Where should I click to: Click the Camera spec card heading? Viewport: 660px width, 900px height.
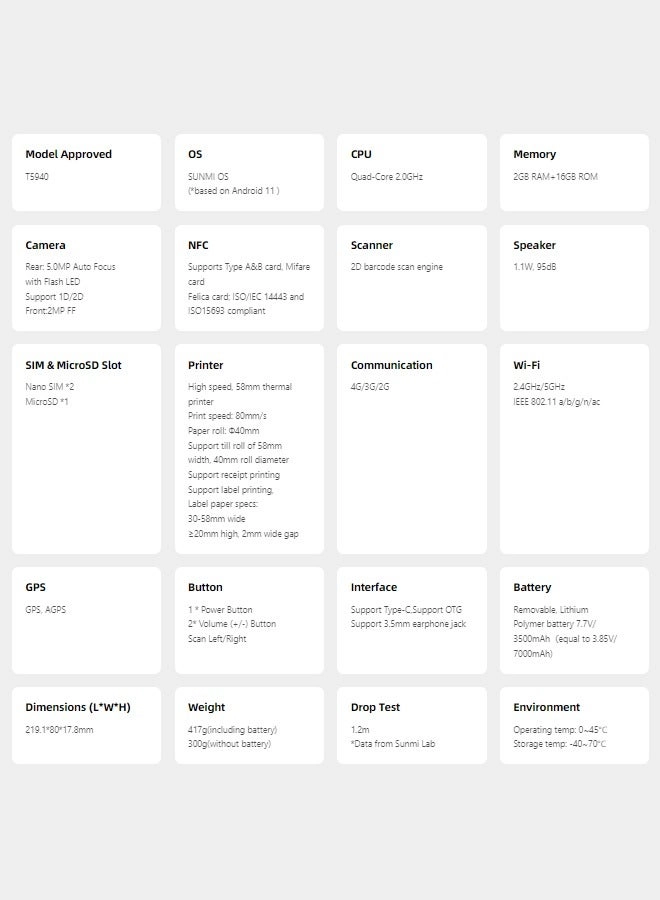tap(45, 245)
